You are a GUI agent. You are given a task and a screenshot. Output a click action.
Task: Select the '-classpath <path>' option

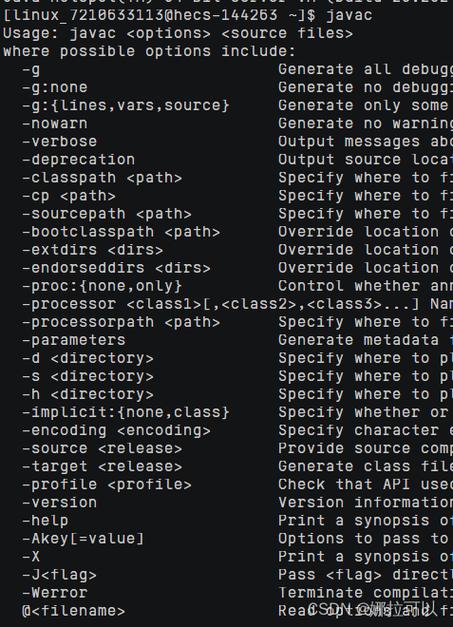click(102, 178)
